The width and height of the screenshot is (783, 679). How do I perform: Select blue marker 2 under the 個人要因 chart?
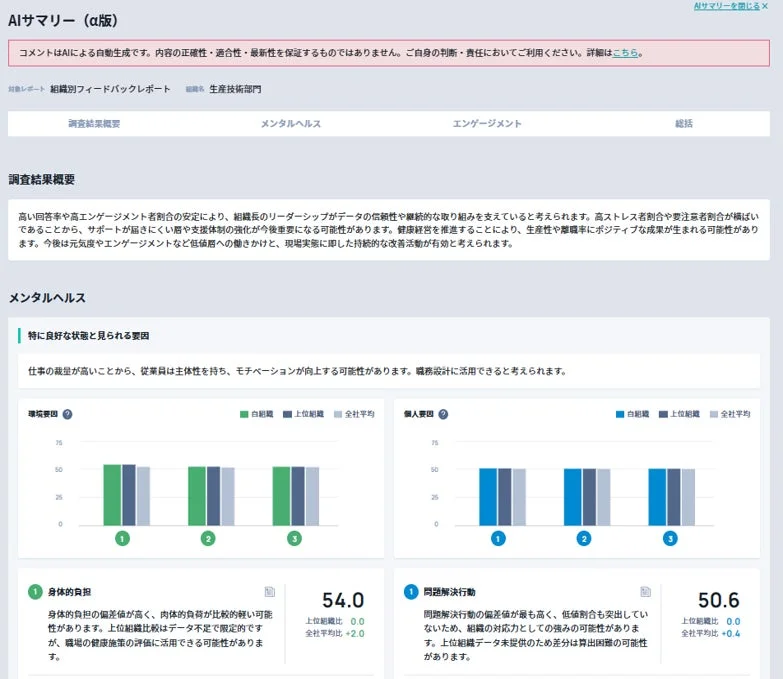click(x=584, y=539)
